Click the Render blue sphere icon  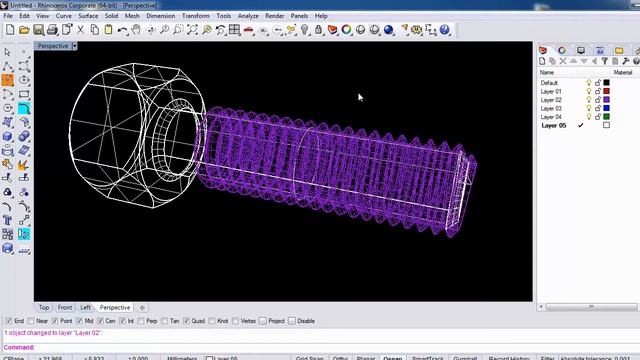[x=389, y=29]
